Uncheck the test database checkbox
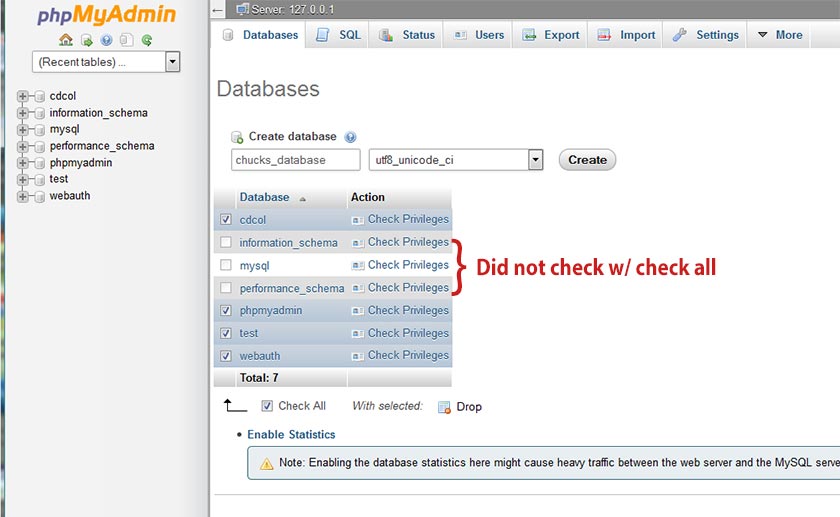This screenshot has height=517, width=840. click(x=226, y=333)
